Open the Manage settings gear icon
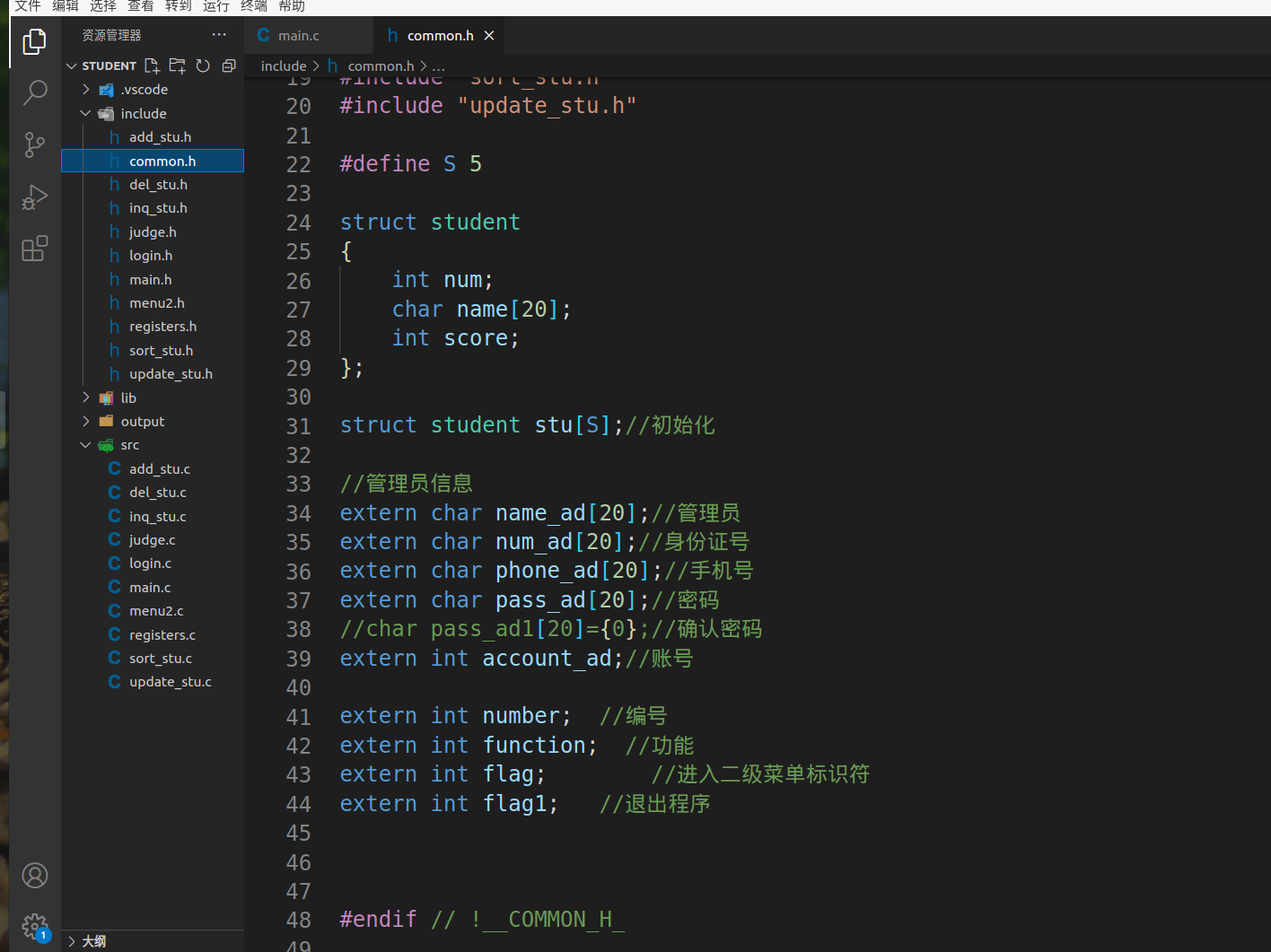The image size is (1271, 952). (x=34, y=927)
